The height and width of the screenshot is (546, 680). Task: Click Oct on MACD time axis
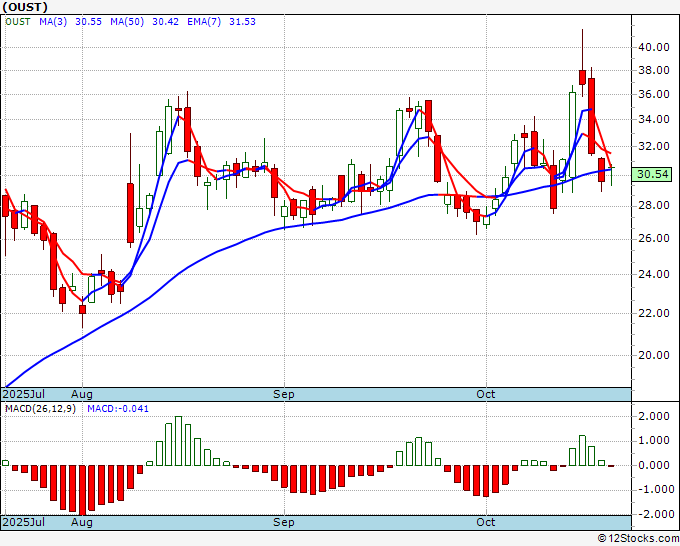[485, 522]
